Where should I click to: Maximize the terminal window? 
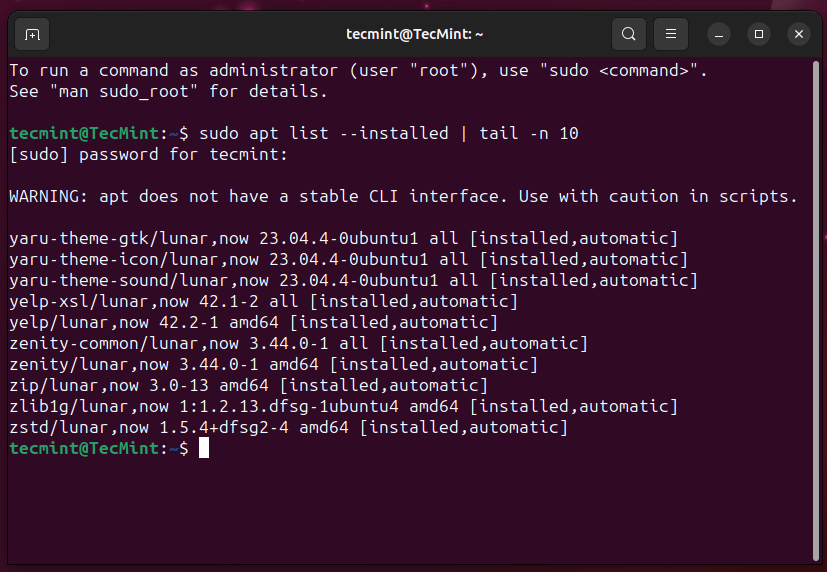[x=758, y=35]
